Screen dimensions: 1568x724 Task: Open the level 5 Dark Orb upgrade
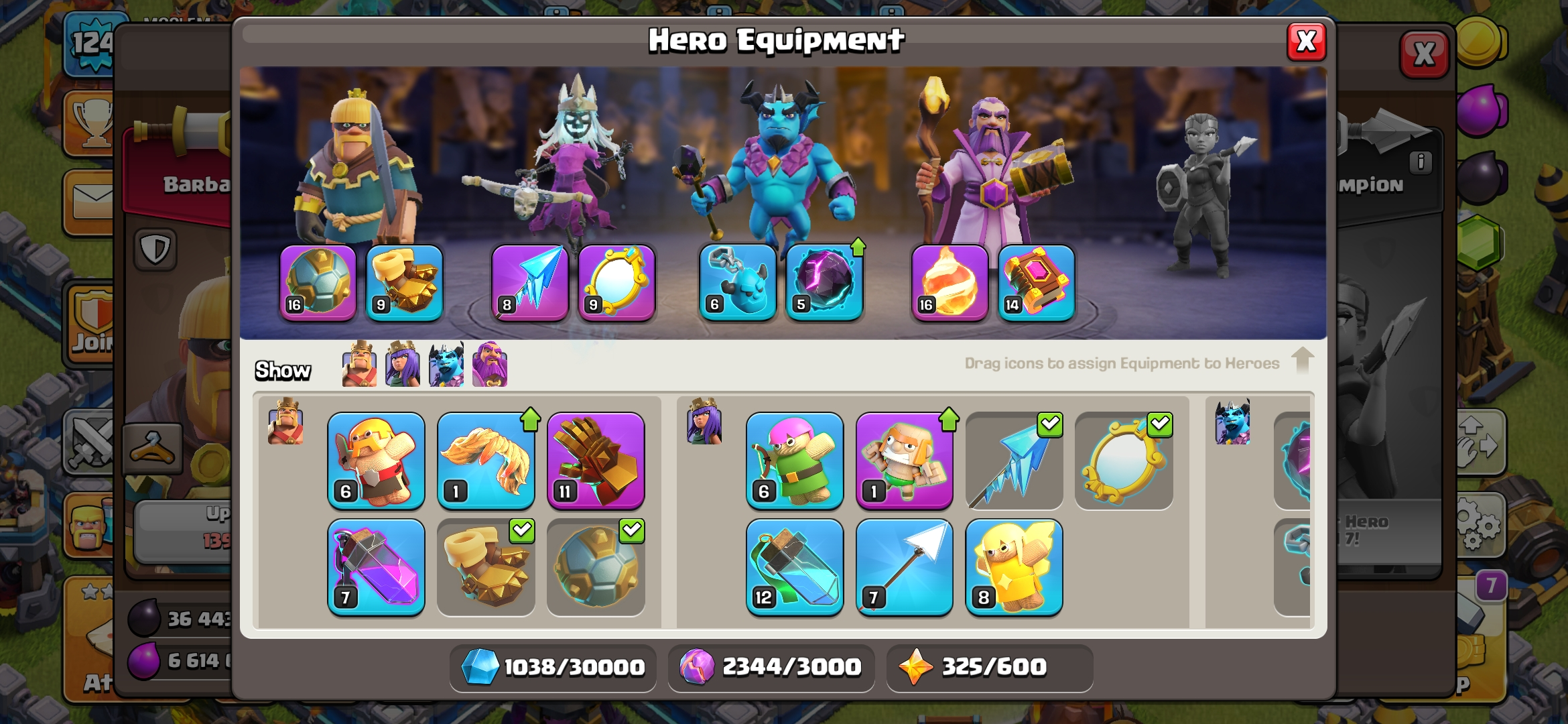824,282
